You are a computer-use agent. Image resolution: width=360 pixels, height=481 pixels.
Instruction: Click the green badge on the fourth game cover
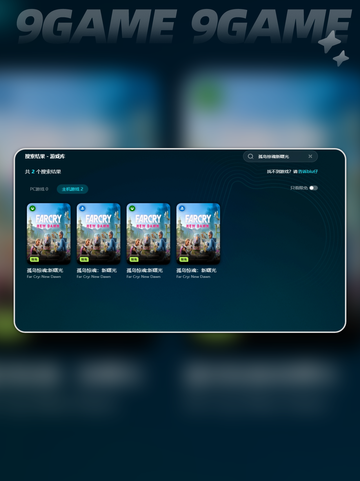click(184, 259)
